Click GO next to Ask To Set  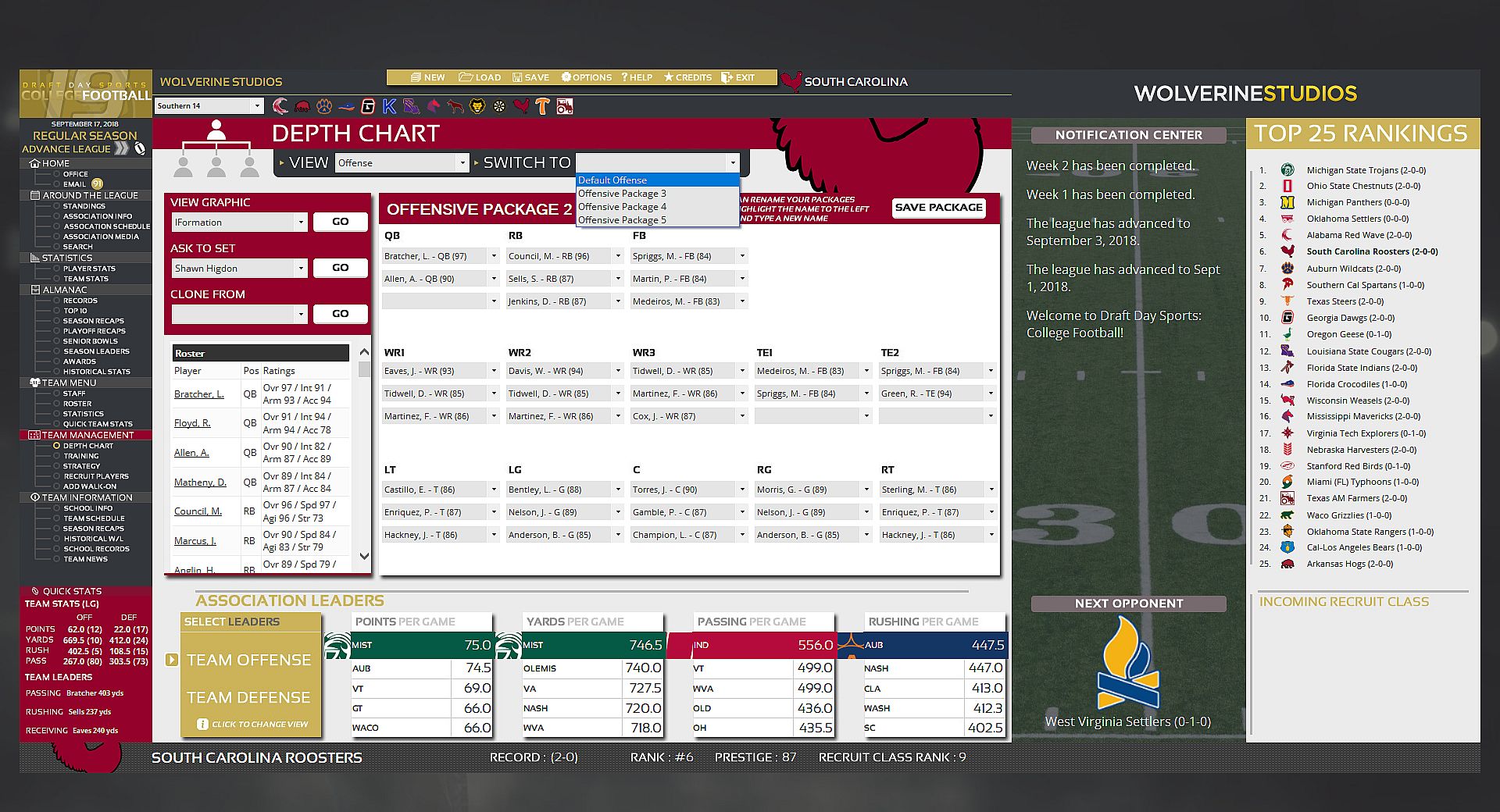click(x=340, y=268)
